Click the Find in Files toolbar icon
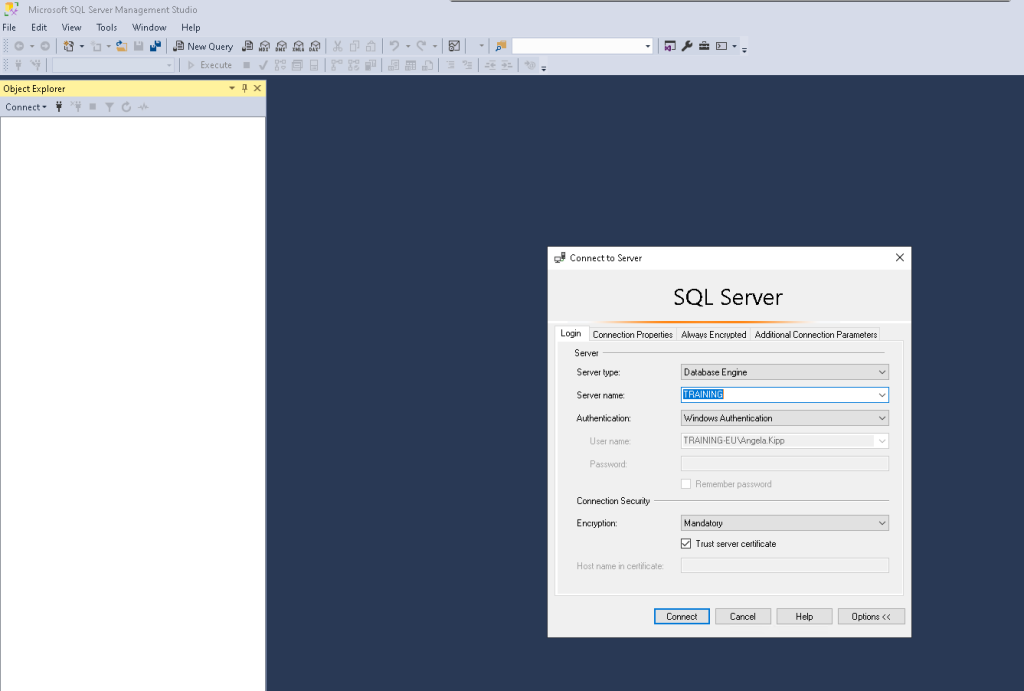The image size is (1024, 691). tap(501, 46)
